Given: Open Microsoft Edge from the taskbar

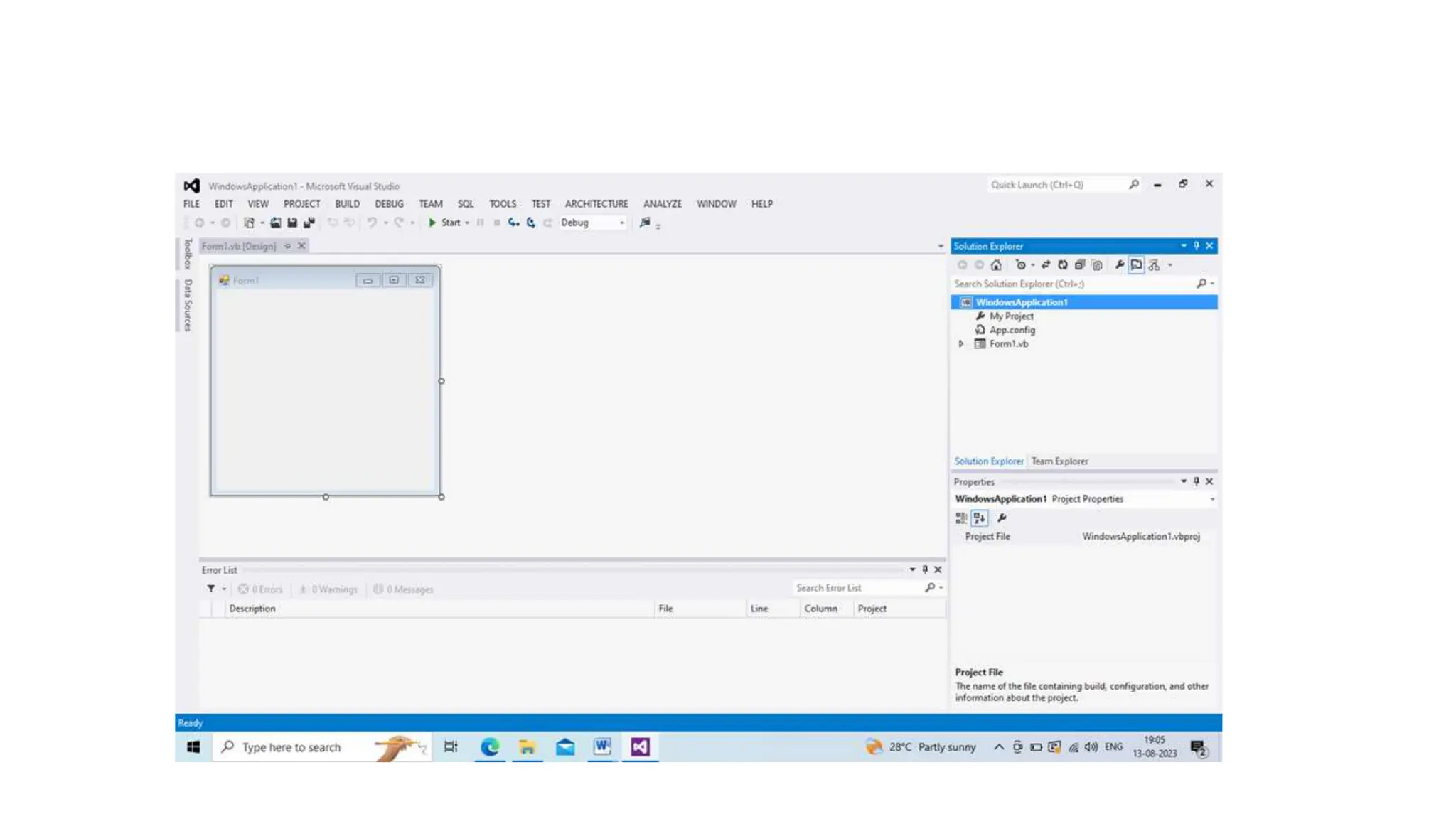Looking at the screenshot, I should click(490, 747).
